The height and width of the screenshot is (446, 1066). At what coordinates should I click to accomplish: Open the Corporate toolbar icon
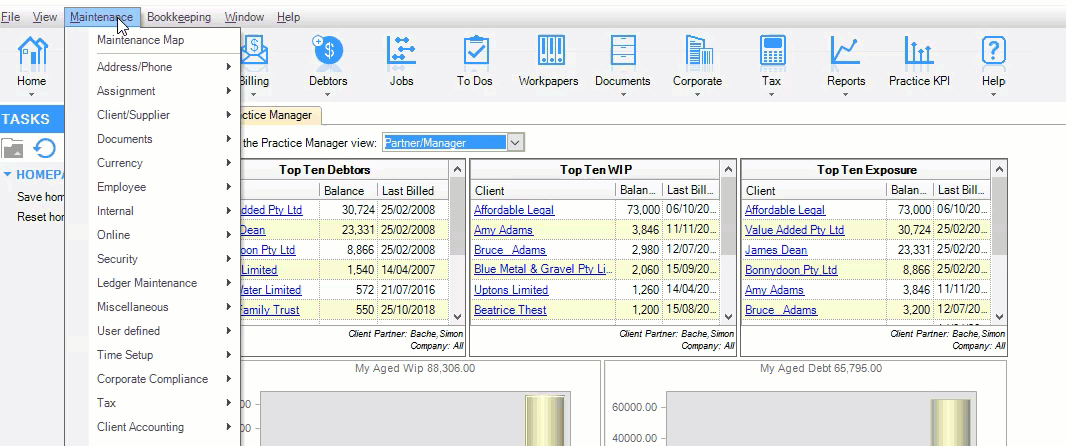pyautogui.click(x=698, y=51)
